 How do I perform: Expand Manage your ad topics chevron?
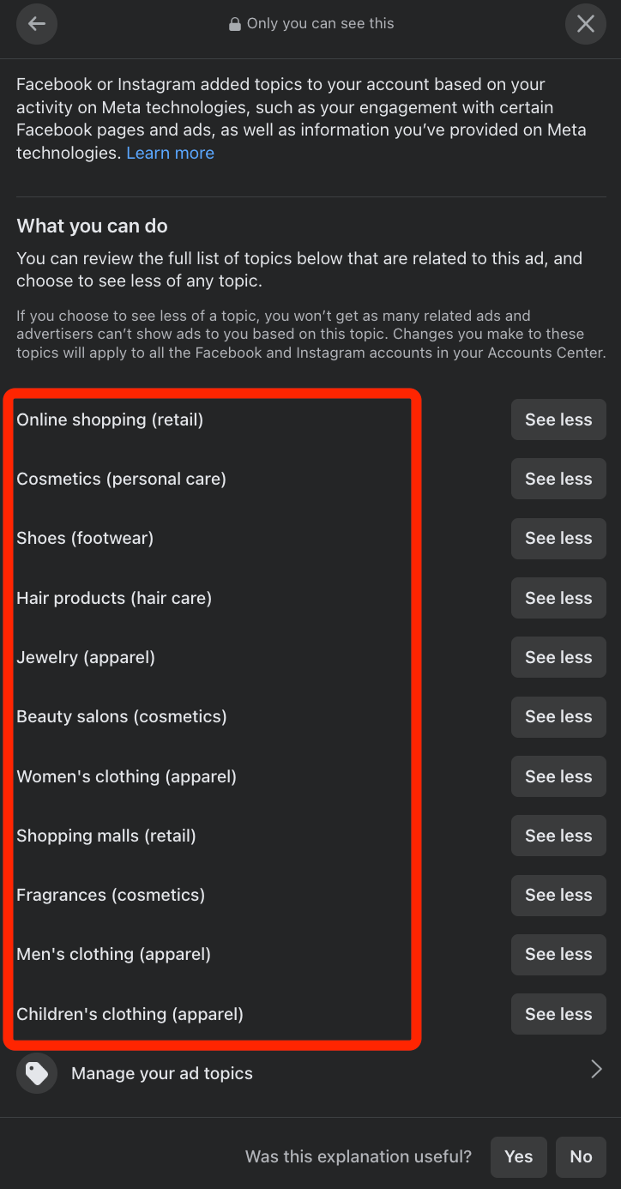coord(597,1070)
